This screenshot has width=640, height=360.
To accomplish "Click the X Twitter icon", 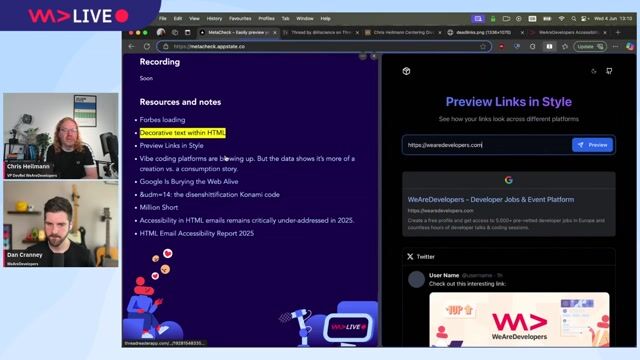I will click(410, 256).
